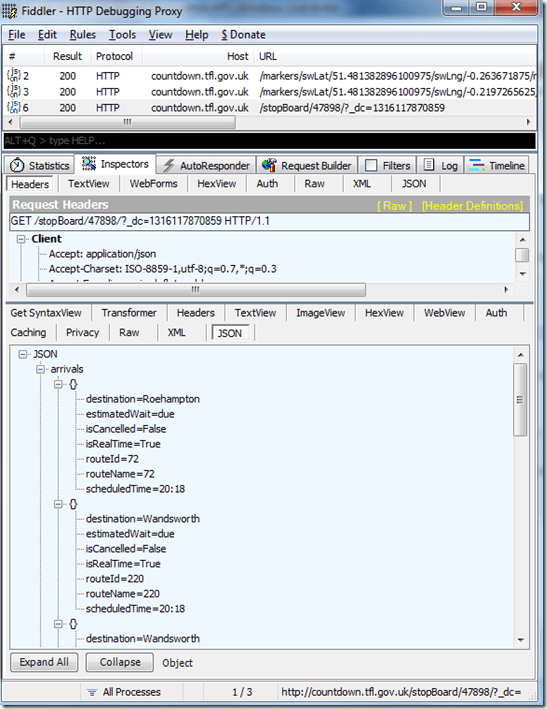Click the Result column header

point(67,57)
